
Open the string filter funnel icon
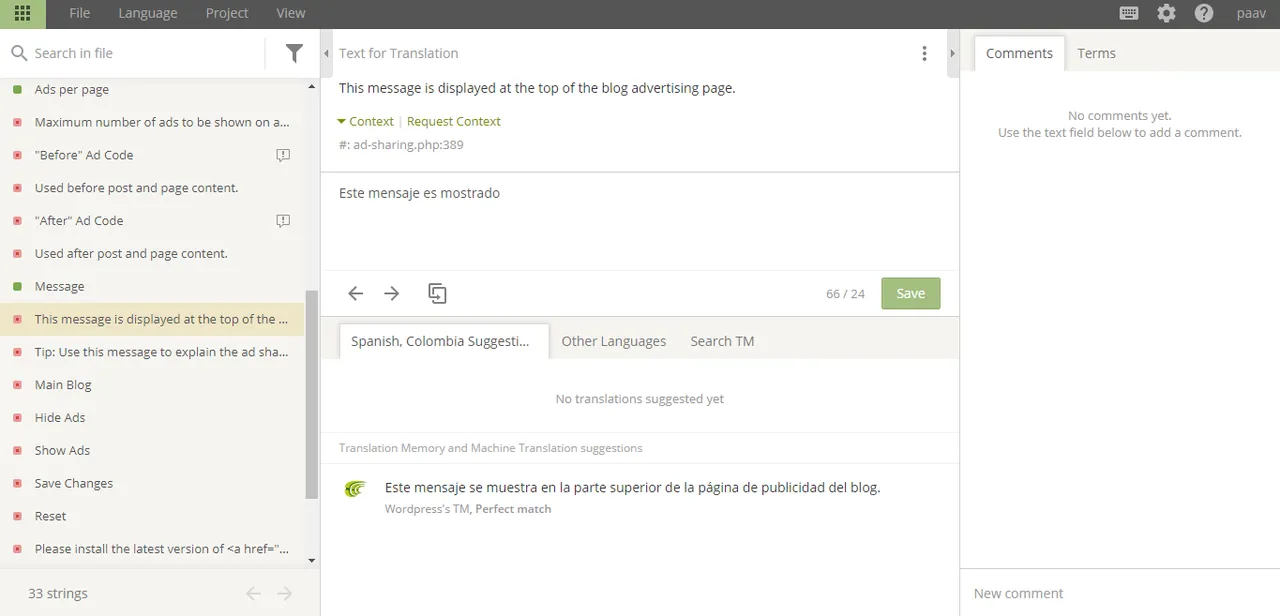click(x=294, y=53)
